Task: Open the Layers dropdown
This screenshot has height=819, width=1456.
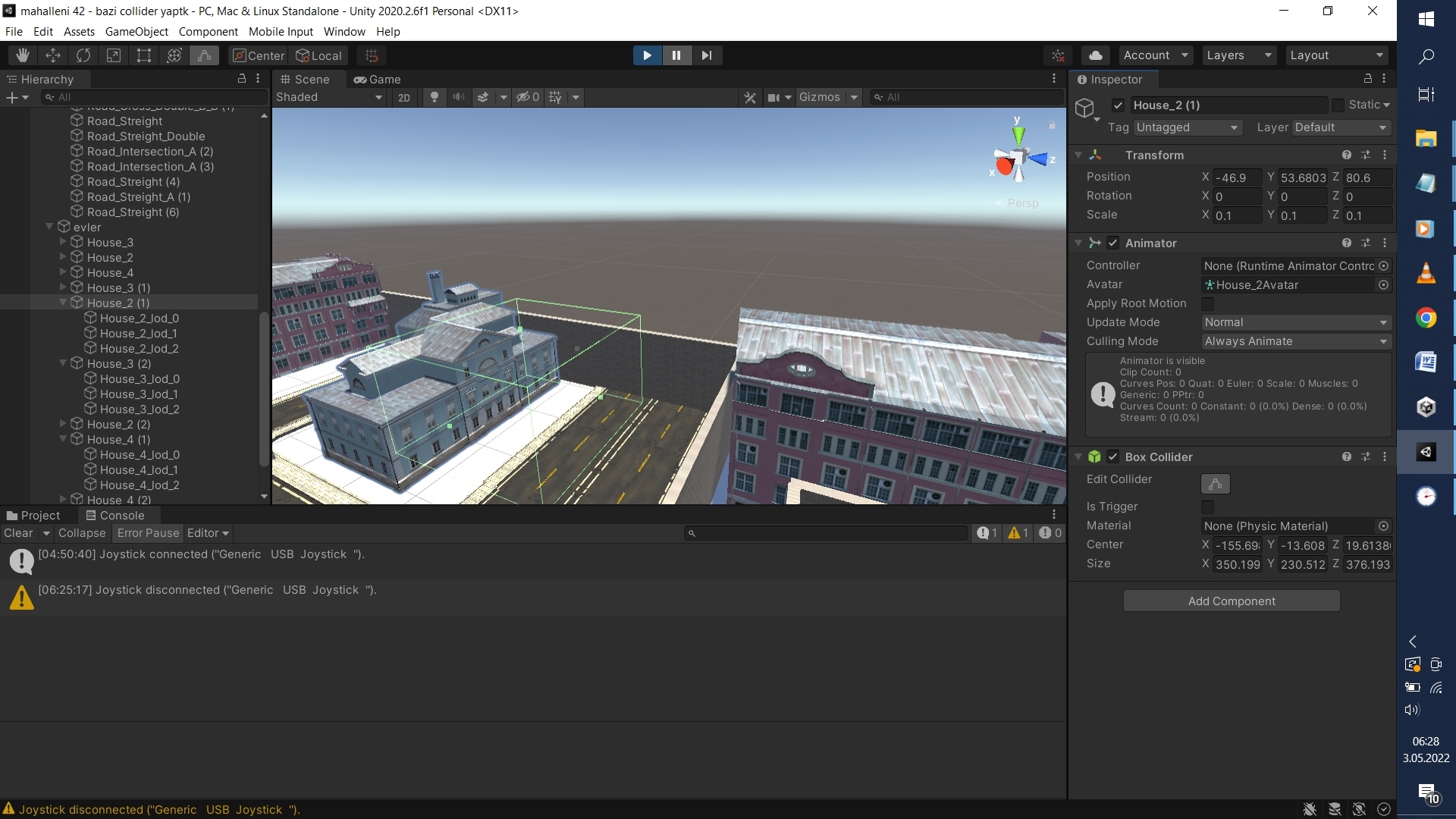Action: (1239, 55)
